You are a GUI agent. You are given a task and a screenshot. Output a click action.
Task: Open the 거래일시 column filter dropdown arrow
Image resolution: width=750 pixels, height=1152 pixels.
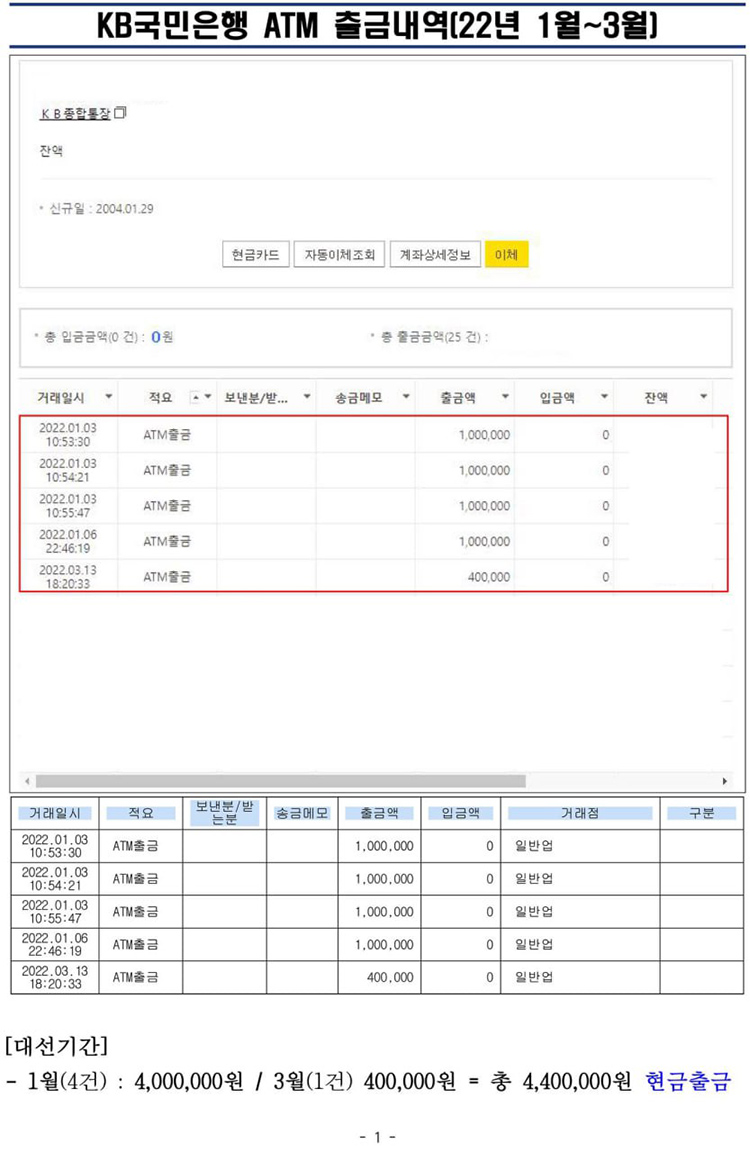coord(109,397)
